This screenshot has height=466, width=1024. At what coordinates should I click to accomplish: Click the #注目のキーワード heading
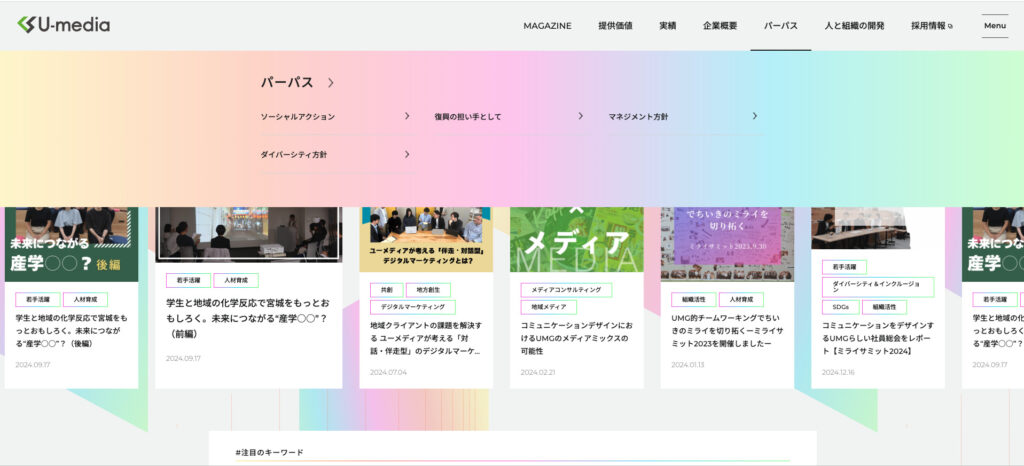point(269,452)
